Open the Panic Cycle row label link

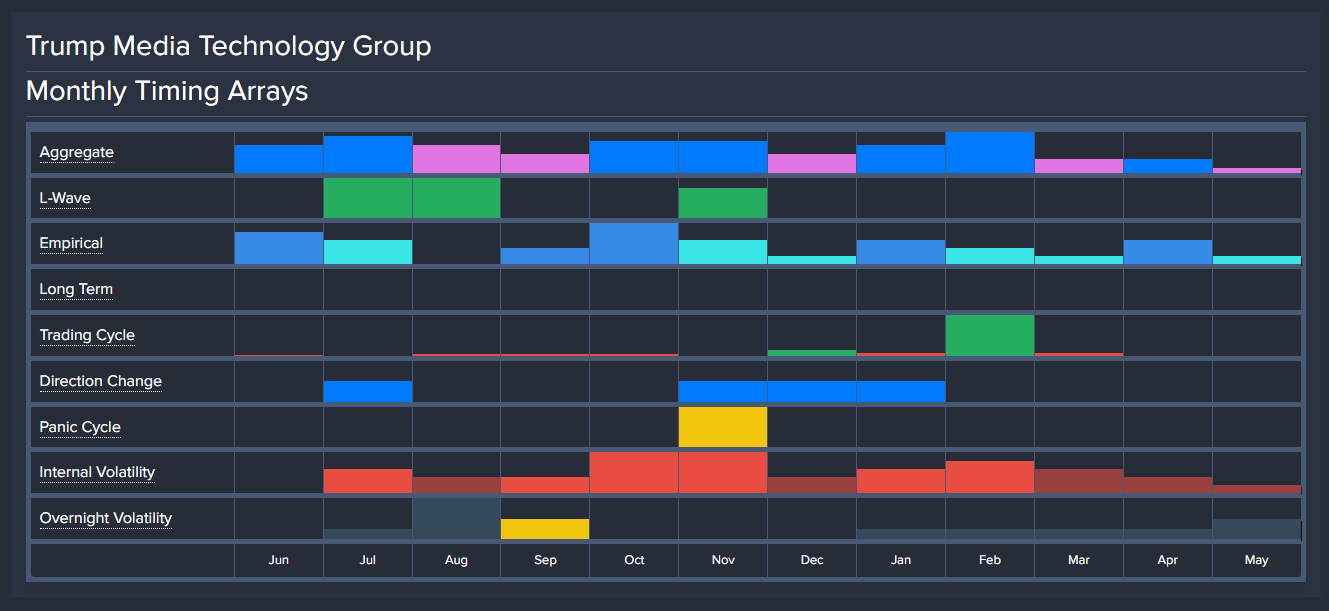click(x=80, y=427)
